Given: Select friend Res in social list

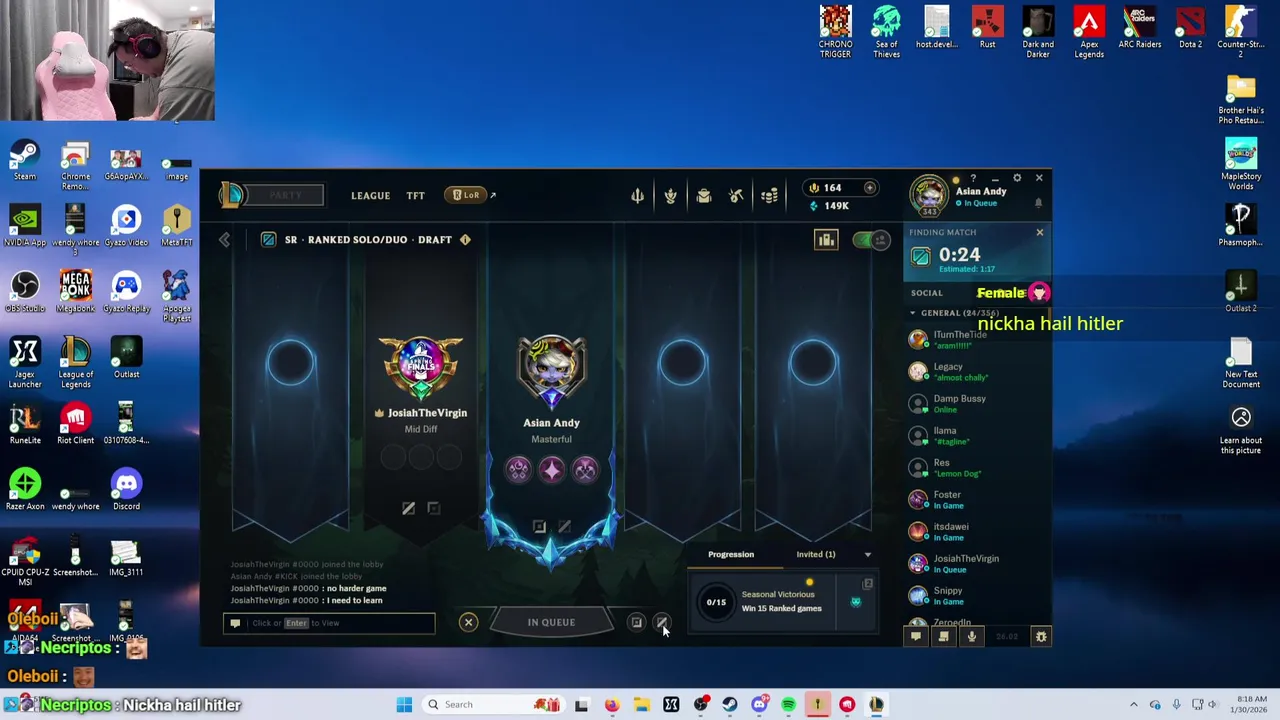Looking at the screenshot, I should [x=979, y=468].
